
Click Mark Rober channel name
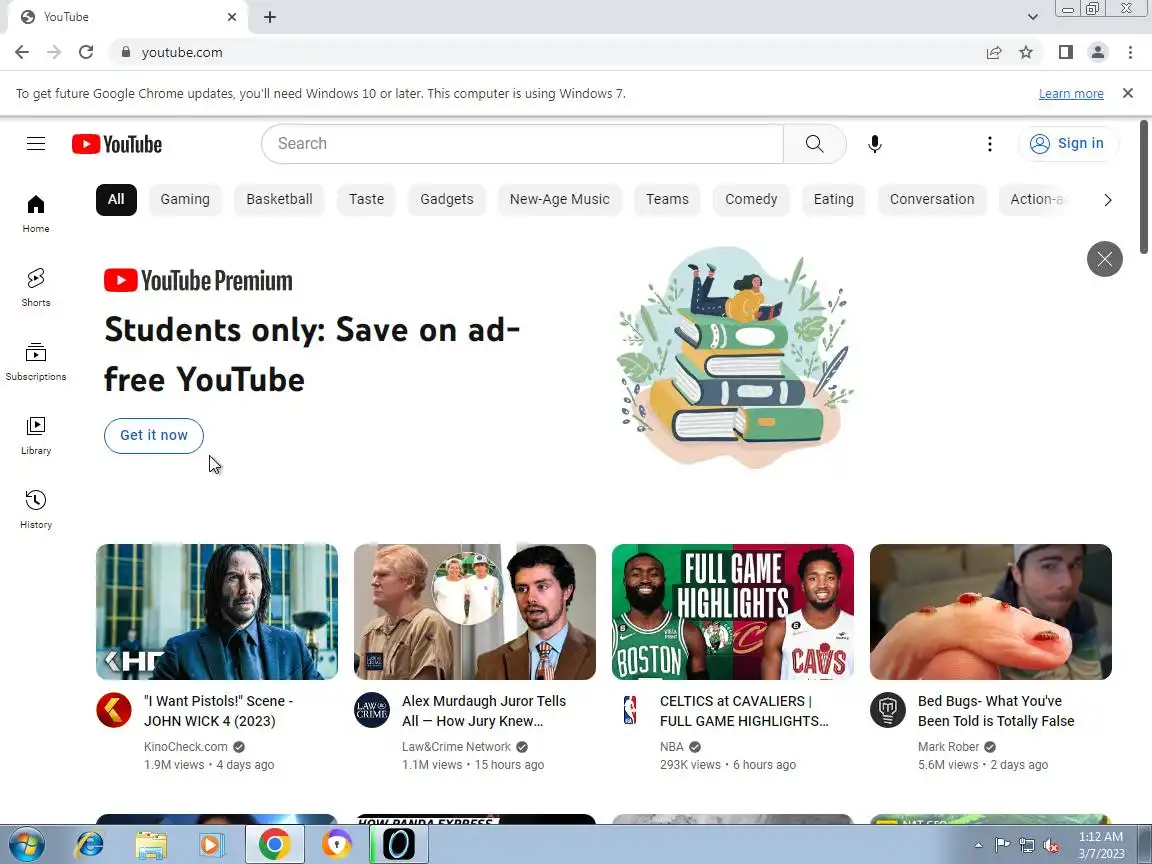(x=948, y=746)
